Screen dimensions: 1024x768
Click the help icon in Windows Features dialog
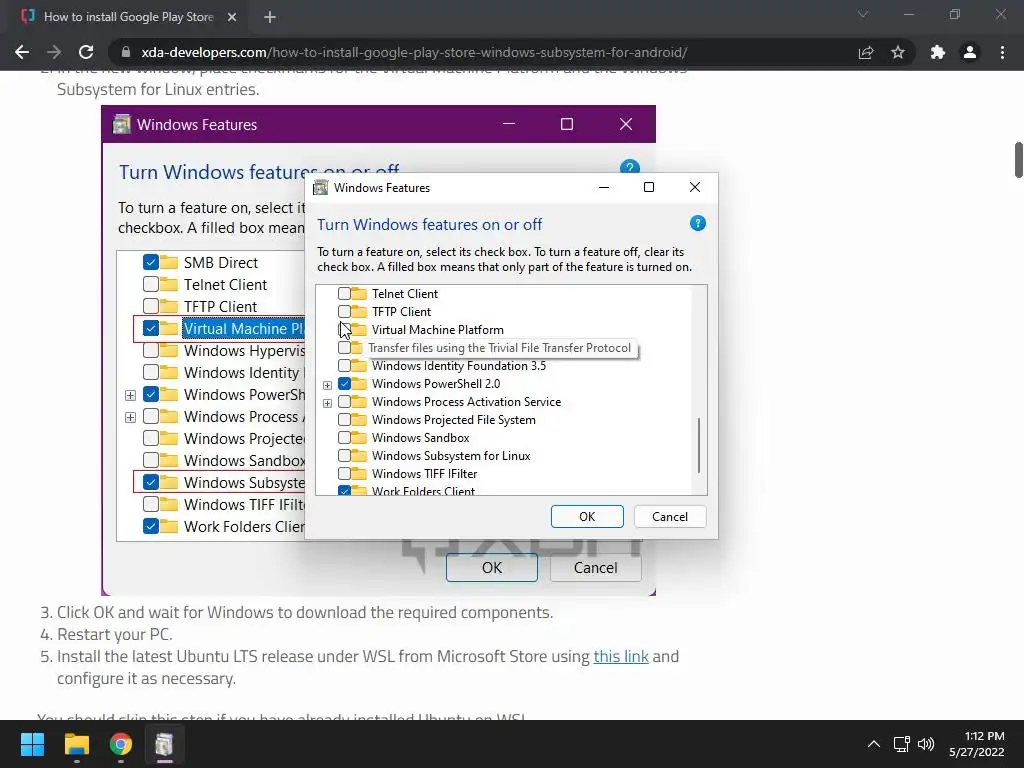click(x=697, y=223)
